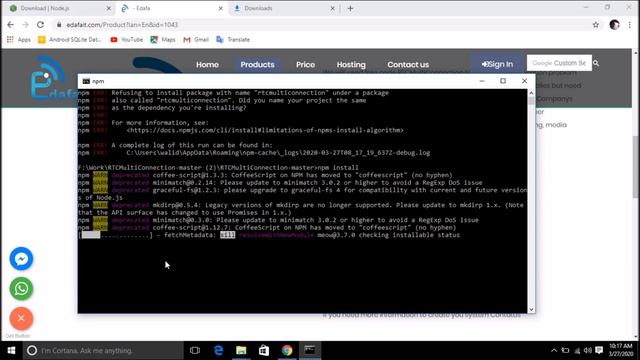Maximize the npm console window
The image size is (640, 360).
coord(503,81)
